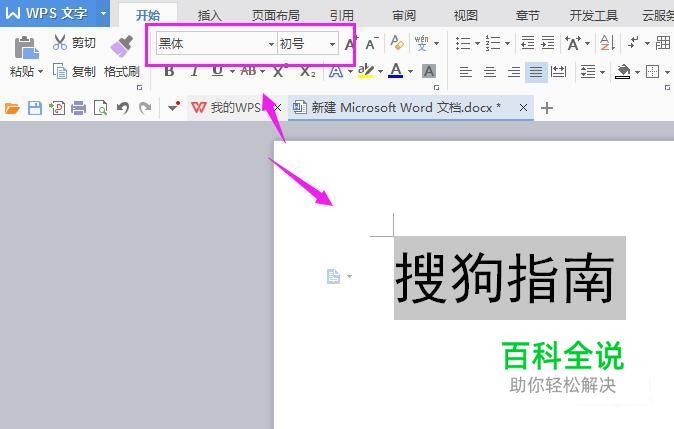Undo last action

(123, 108)
